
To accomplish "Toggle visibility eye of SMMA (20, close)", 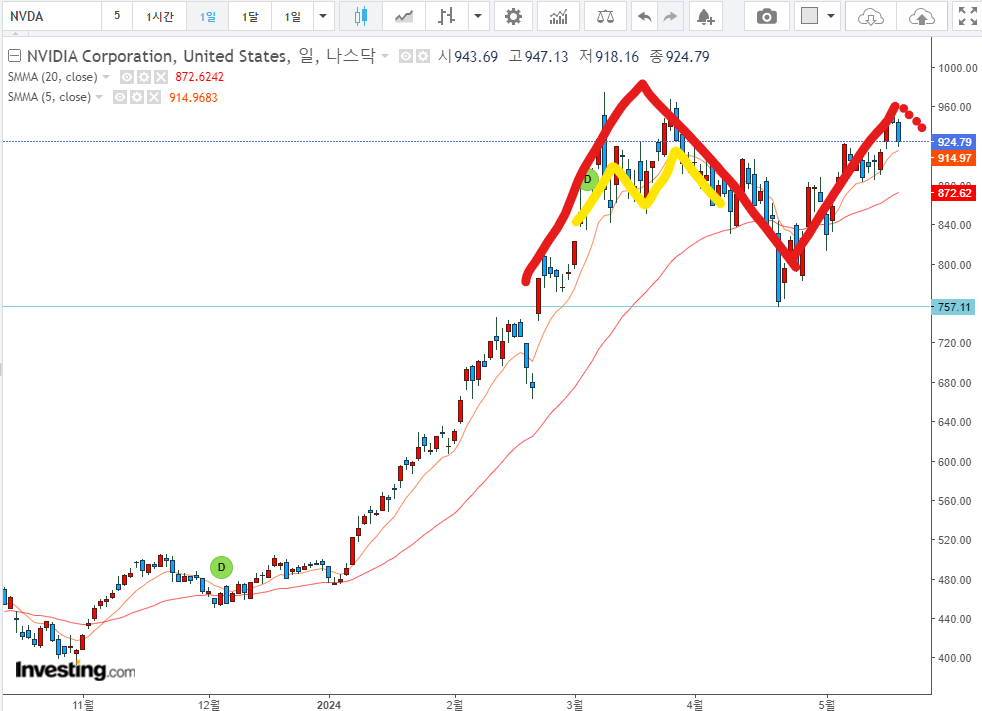I will pos(127,77).
